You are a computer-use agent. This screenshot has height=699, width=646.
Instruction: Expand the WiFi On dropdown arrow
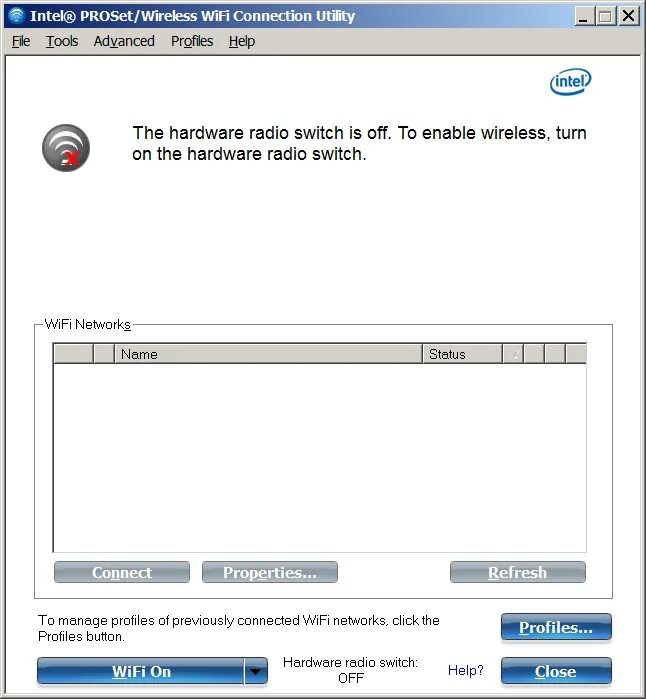pyautogui.click(x=256, y=671)
